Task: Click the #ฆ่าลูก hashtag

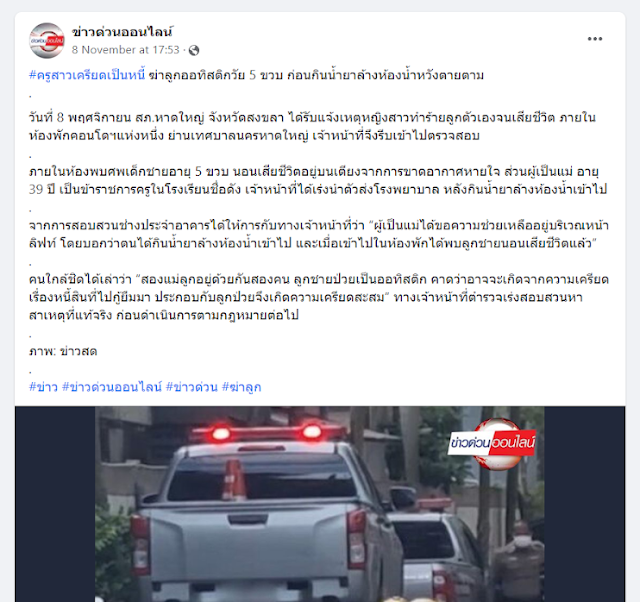Action: [x=241, y=387]
